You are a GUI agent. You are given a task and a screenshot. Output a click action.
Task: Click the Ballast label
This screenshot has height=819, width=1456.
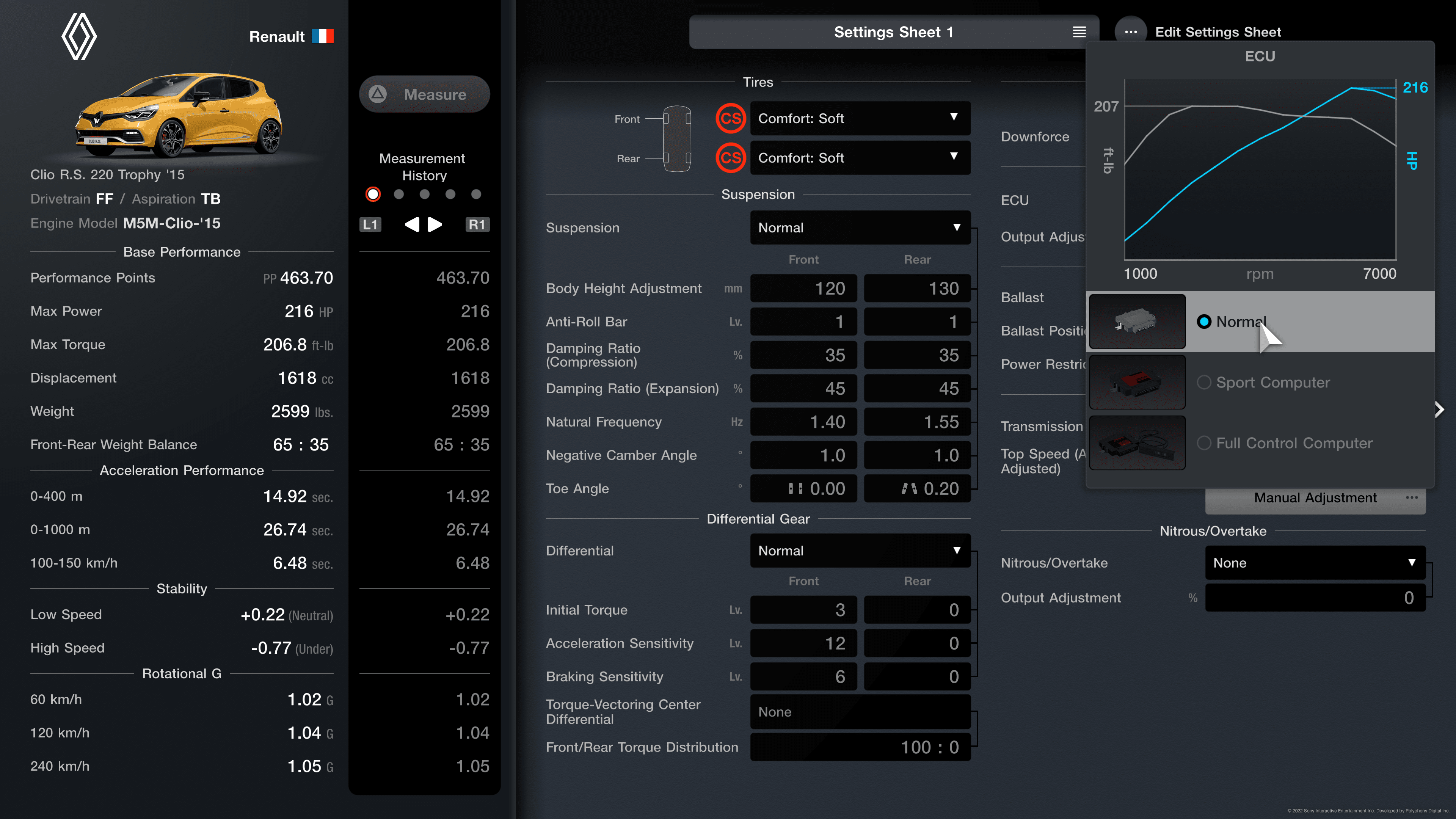tap(1022, 297)
